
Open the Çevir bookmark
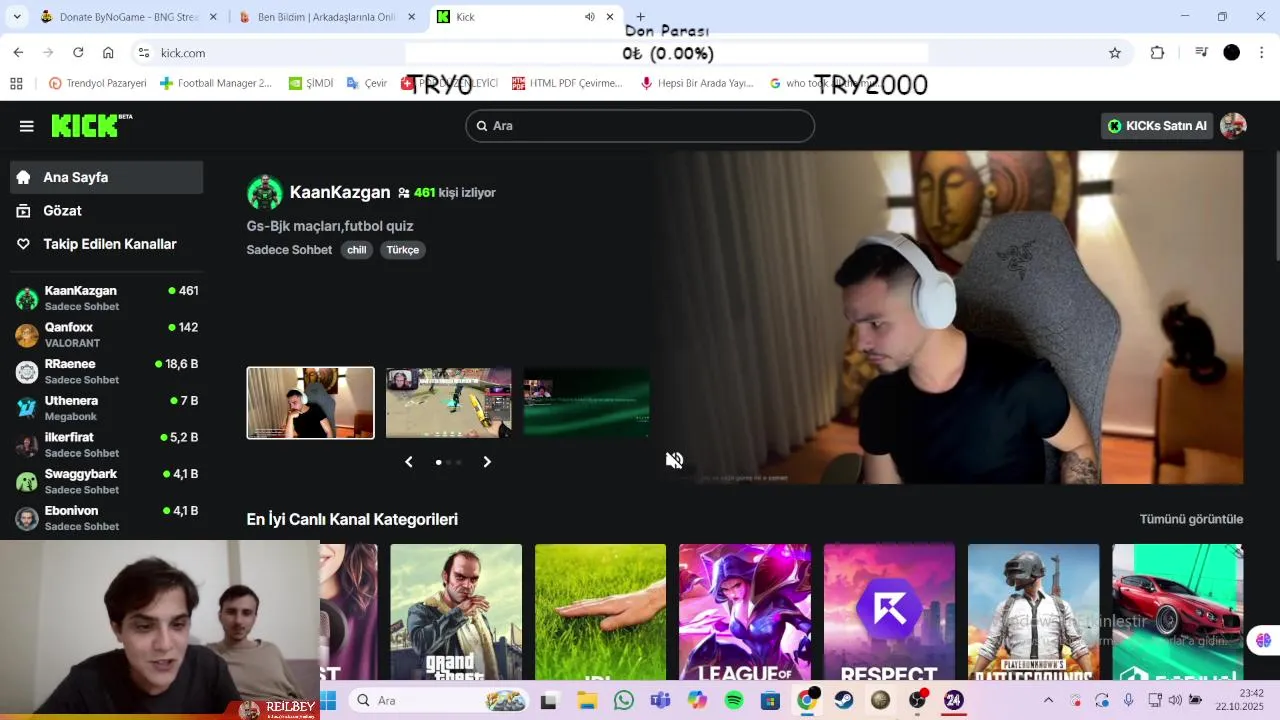click(x=366, y=83)
